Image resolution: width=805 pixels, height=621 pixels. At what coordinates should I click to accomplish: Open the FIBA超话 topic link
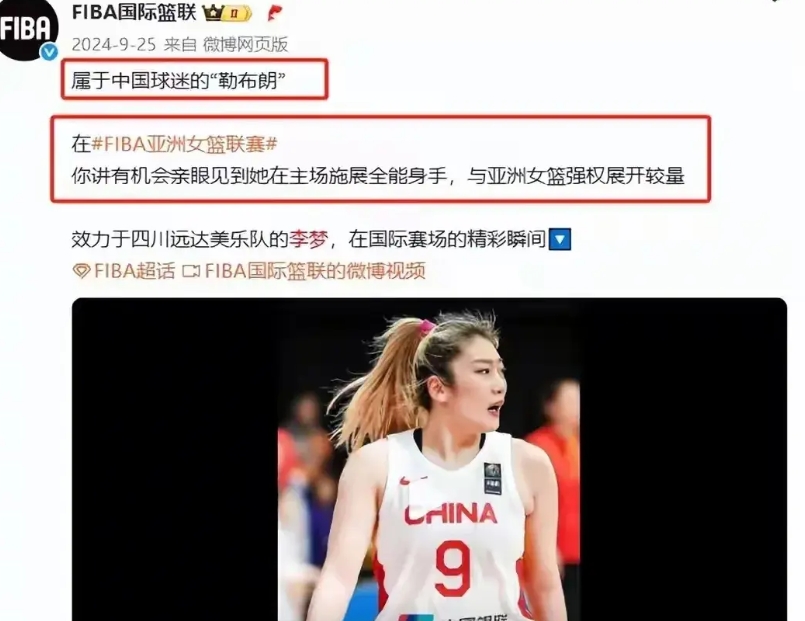pos(135,271)
